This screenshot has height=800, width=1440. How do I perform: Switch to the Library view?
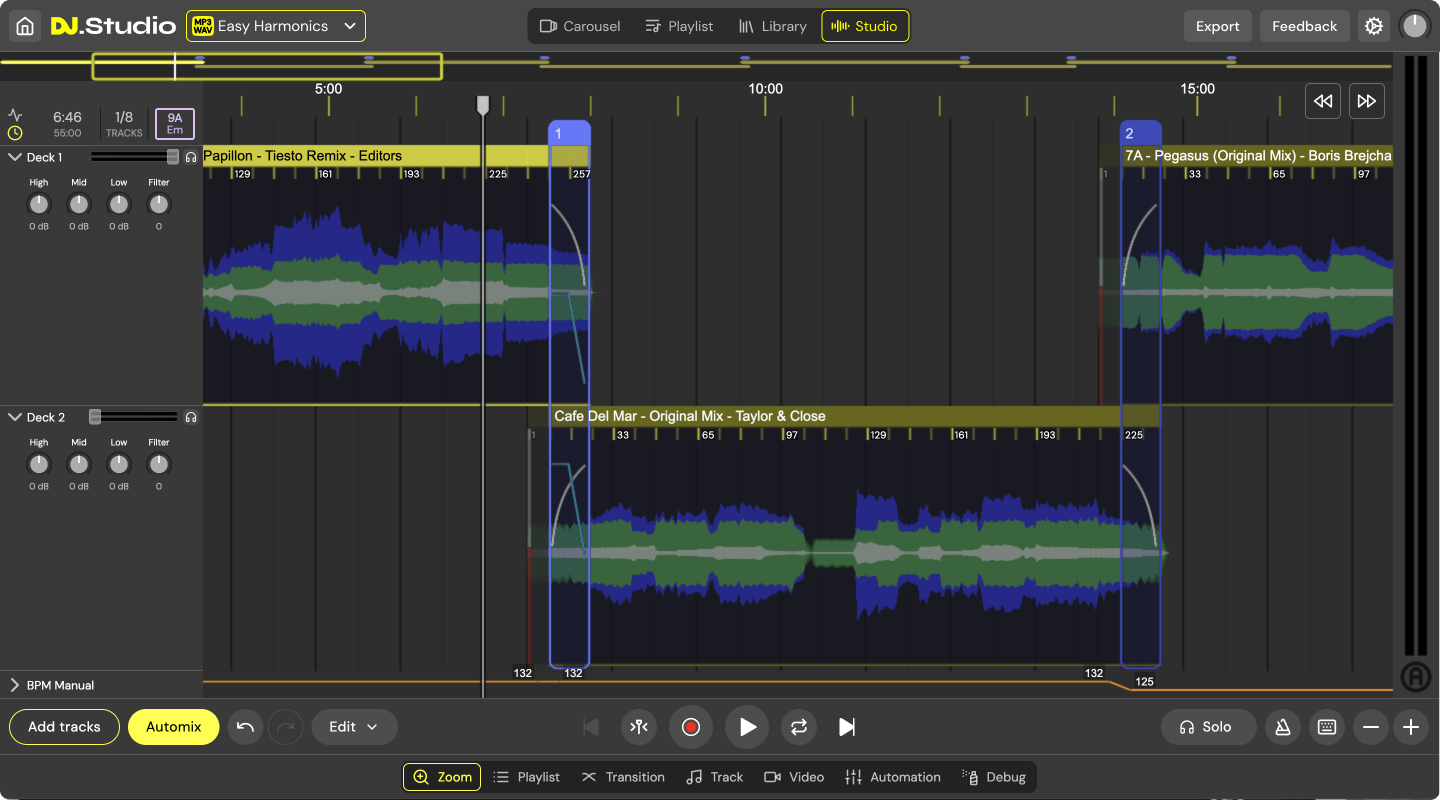[772, 26]
